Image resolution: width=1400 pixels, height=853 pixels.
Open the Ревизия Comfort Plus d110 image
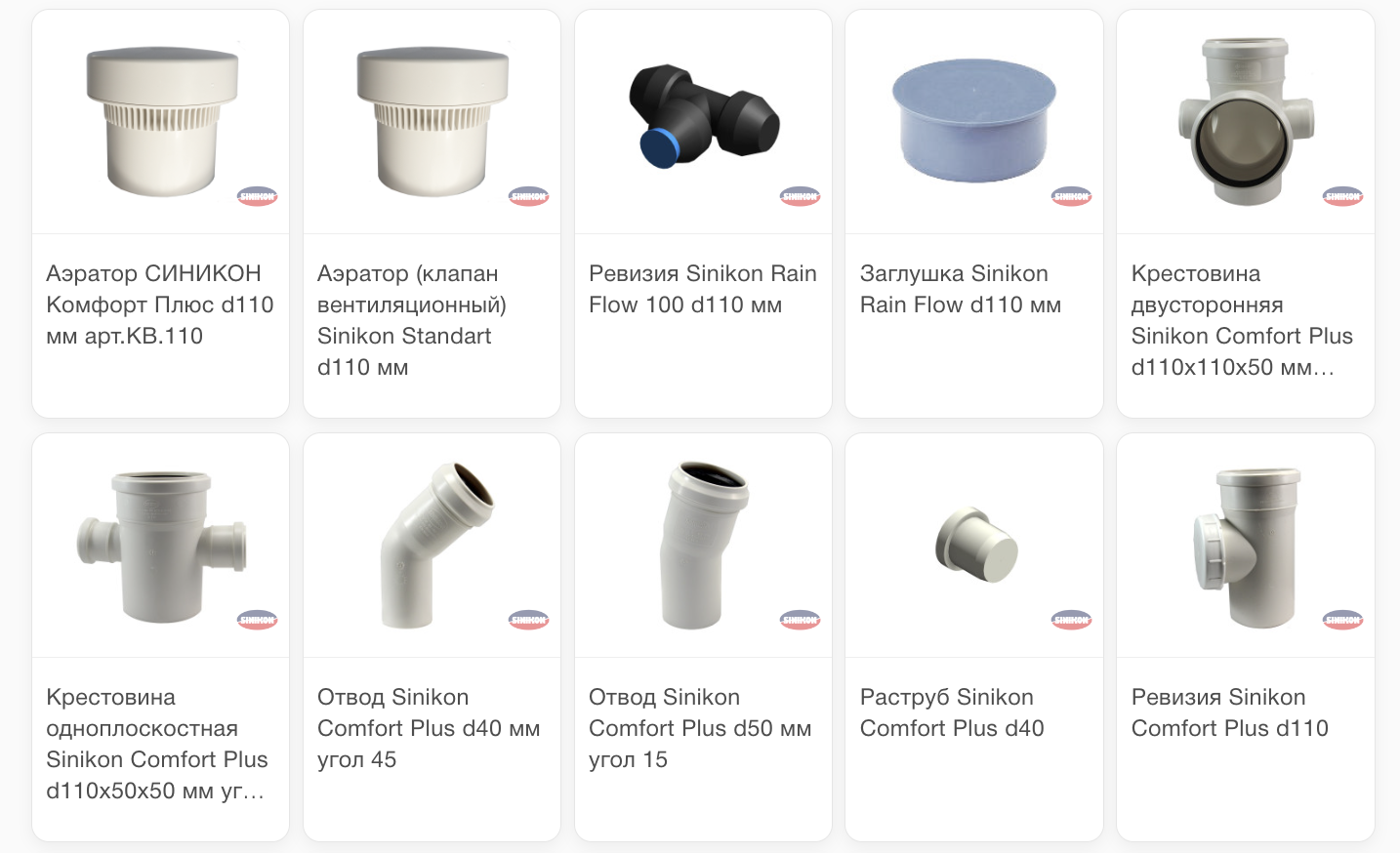[1246, 546]
